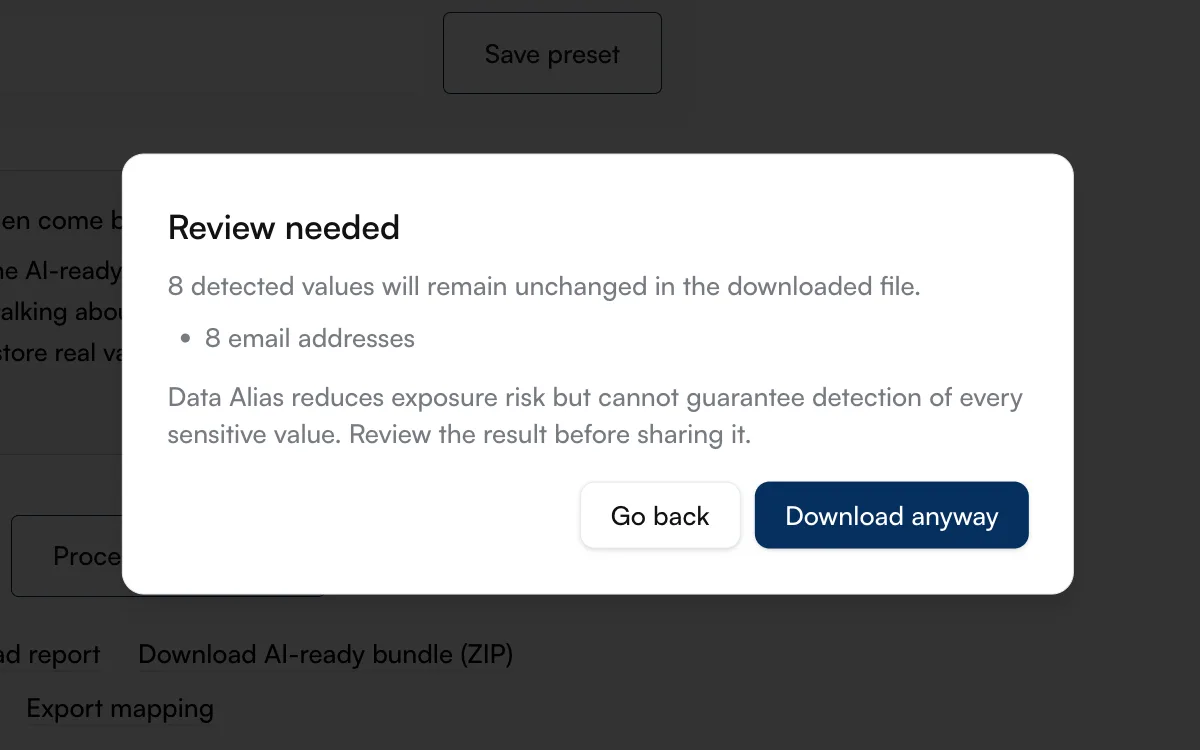Click the background text "store real va"
Image resolution: width=1200 pixels, height=750 pixels.
(61, 353)
